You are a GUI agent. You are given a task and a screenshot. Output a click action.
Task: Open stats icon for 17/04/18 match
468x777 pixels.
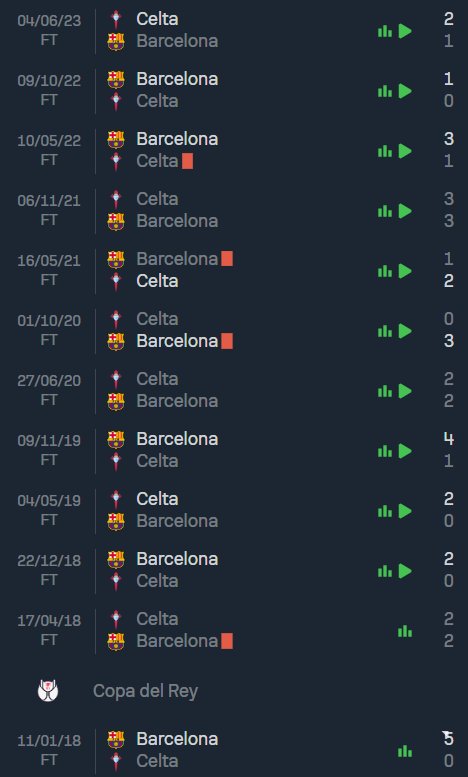(x=405, y=631)
